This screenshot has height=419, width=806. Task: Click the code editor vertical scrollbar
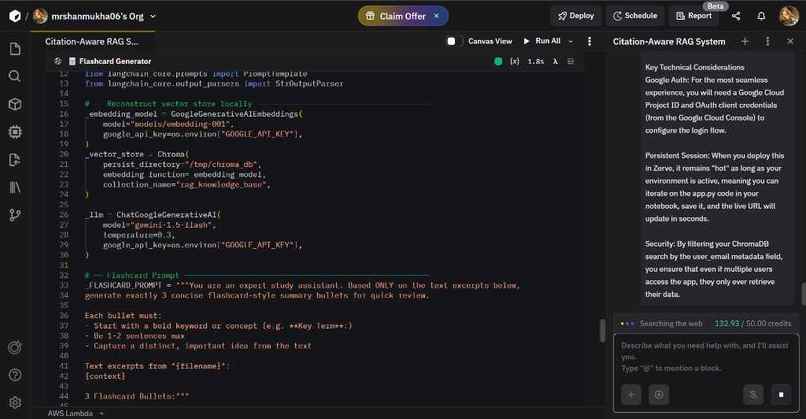click(x=602, y=330)
